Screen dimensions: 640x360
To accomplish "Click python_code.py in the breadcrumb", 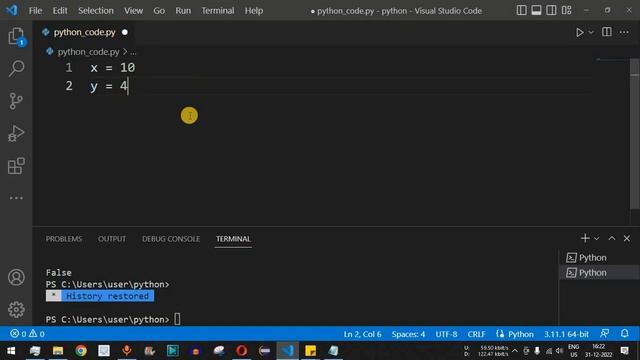I will pyautogui.click(x=88, y=52).
